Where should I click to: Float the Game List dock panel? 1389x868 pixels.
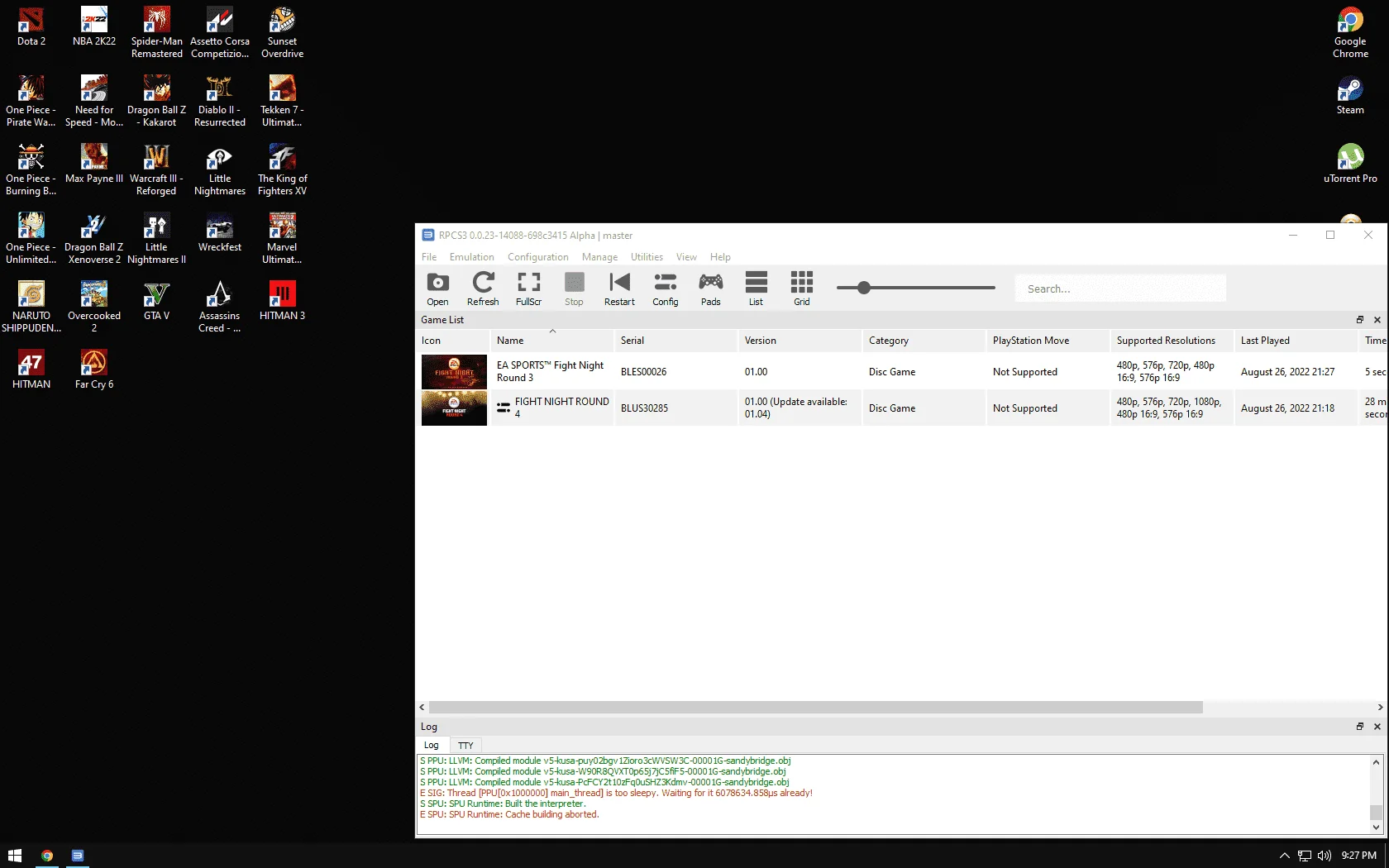click(1360, 320)
